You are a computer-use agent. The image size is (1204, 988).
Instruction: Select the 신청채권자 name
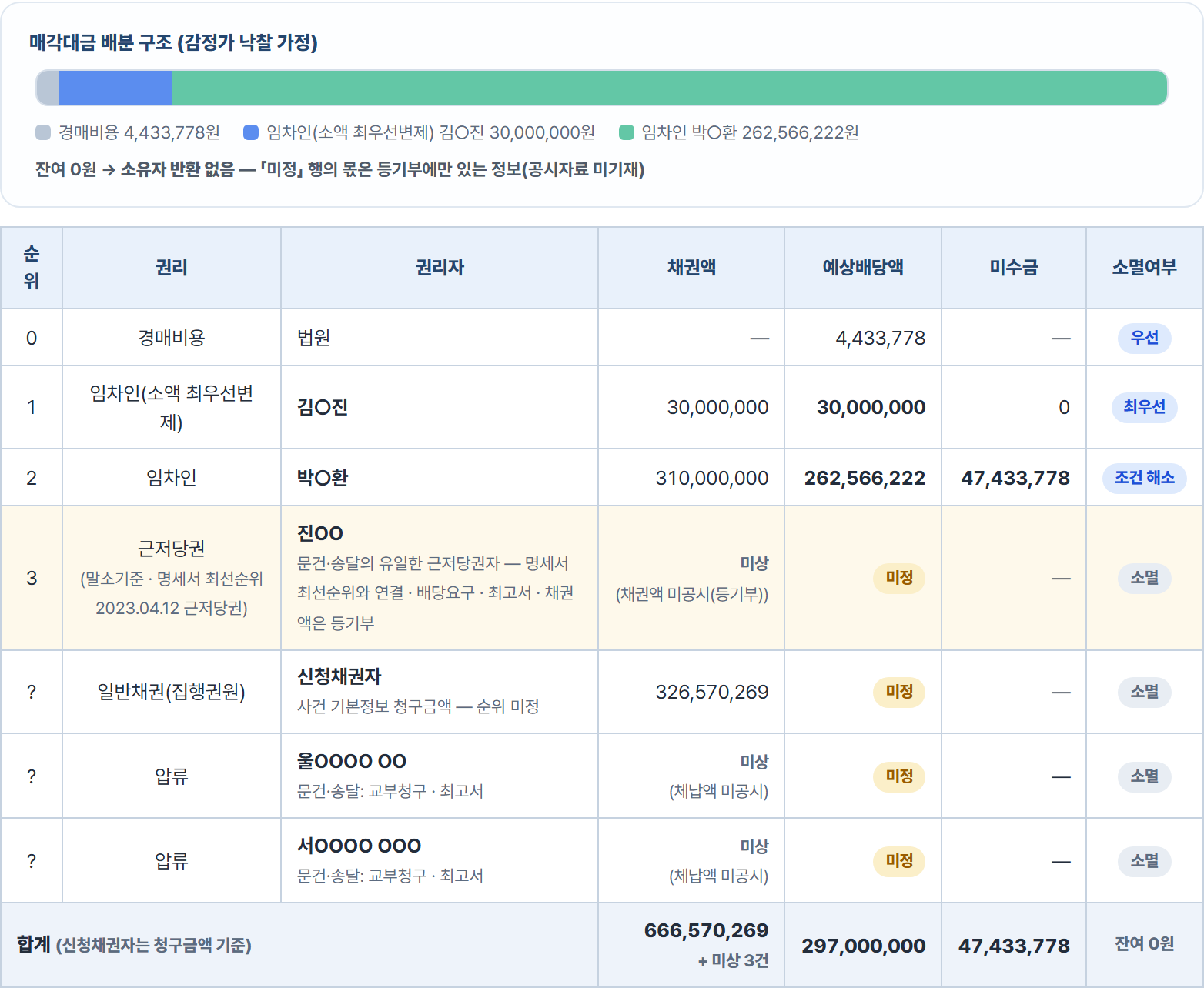339,676
